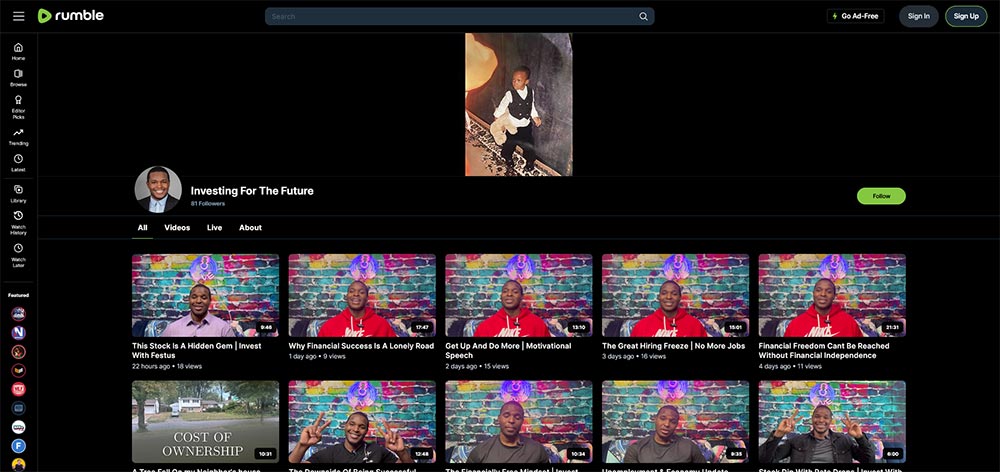This screenshot has width=1000, height=472.
Task: Open Financial Freedom Cant Be Reached thumbnail
Action: tap(832, 295)
